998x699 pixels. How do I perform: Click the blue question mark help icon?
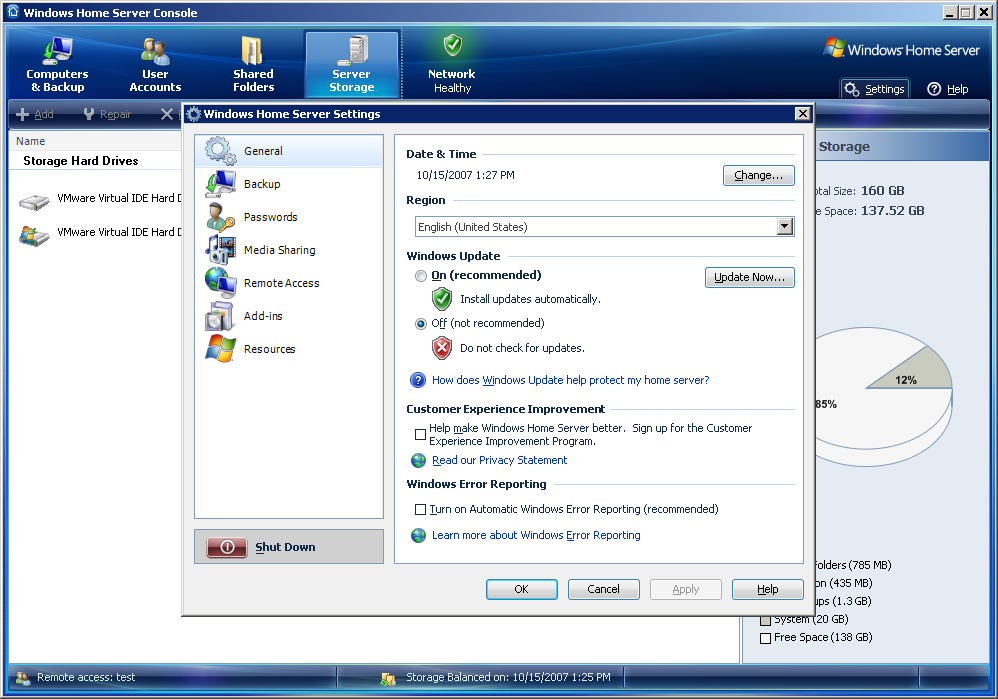418,380
